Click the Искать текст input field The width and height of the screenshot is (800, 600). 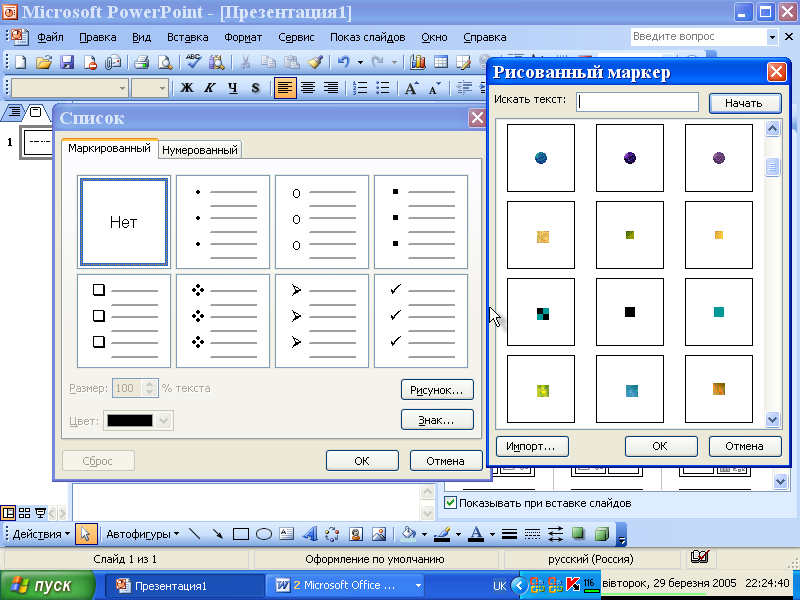(637, 102)
